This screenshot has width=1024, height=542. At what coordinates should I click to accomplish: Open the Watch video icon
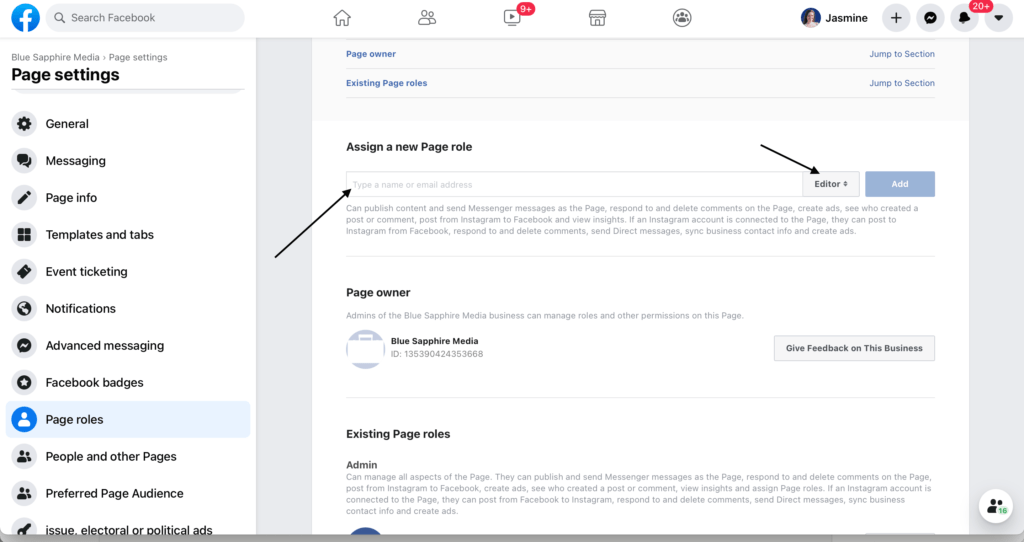[x=512, y=18]
